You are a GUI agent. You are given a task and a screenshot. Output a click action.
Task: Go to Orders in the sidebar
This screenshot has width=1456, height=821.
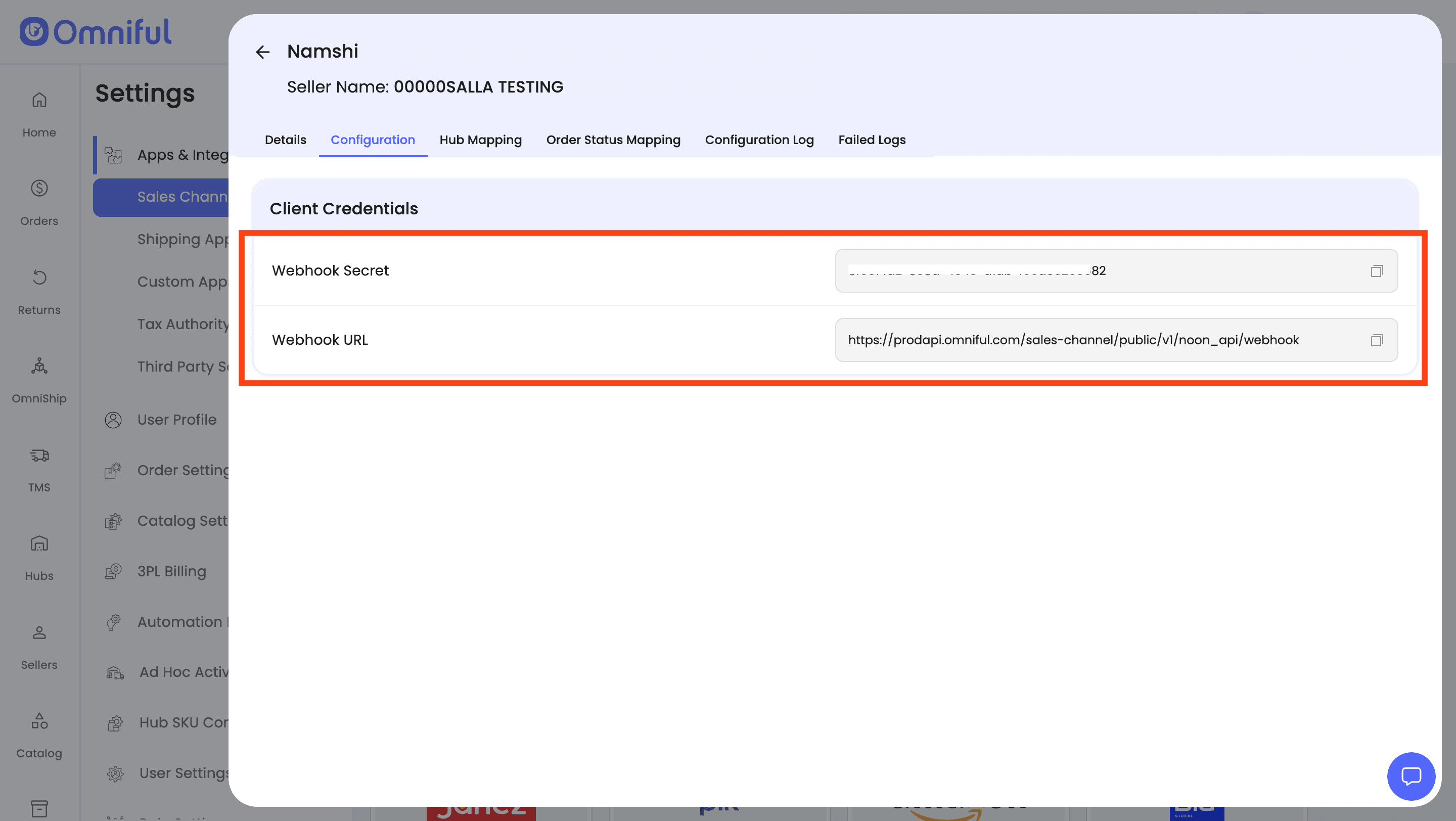tap(39, 202)
